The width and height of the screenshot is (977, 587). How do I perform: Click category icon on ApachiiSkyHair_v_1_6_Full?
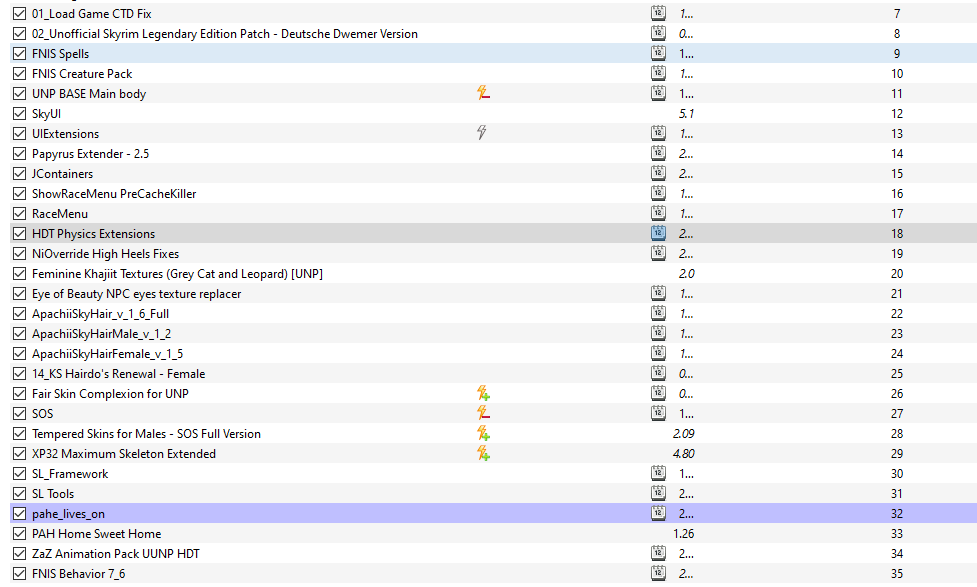(x=658, y=313)
